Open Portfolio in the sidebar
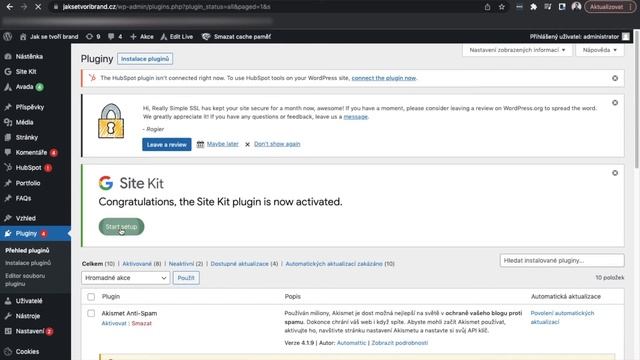Image resolution: width=640 pixels, height=360 pixels. click(x=28, y=183)
